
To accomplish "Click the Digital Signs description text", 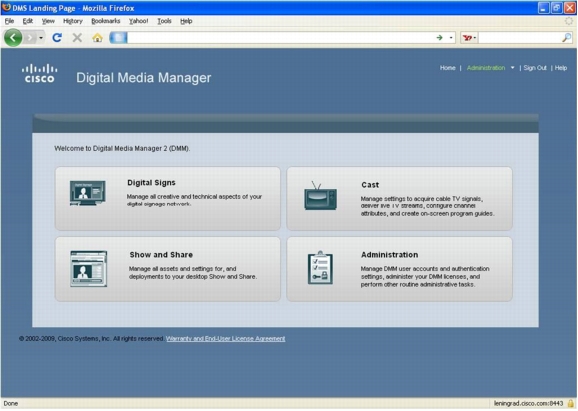I will [x=194, y=200].
